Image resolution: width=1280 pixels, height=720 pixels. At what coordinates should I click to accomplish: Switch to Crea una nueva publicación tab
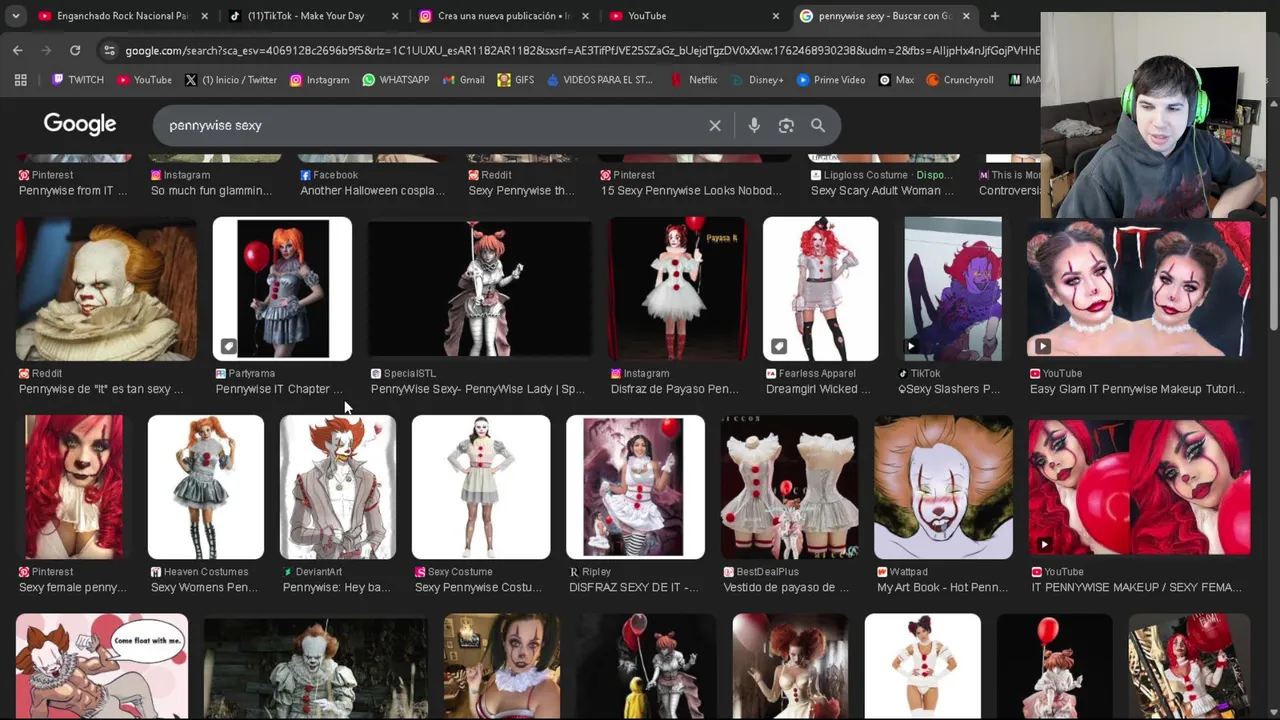[503, 16]
